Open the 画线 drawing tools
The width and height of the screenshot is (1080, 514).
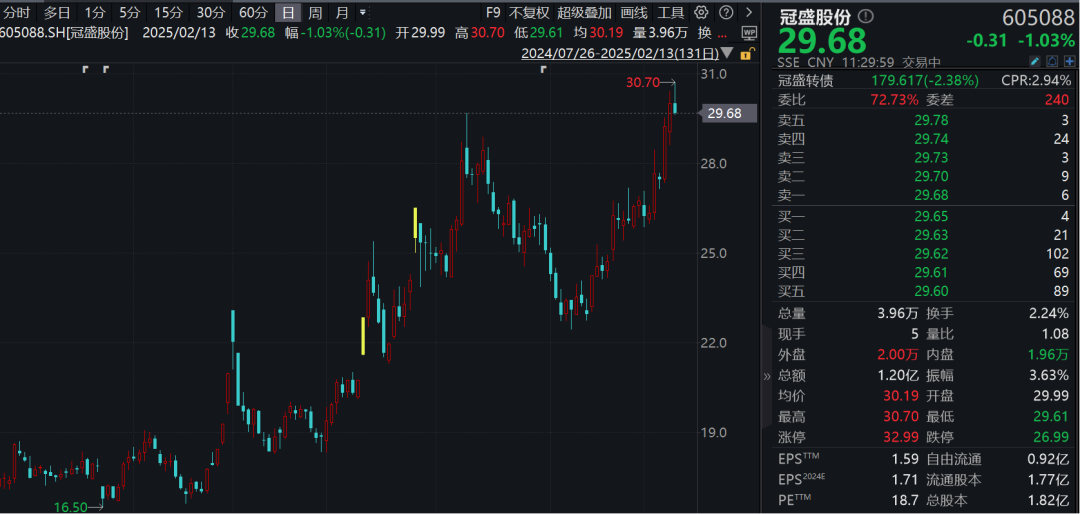point(634,13)
